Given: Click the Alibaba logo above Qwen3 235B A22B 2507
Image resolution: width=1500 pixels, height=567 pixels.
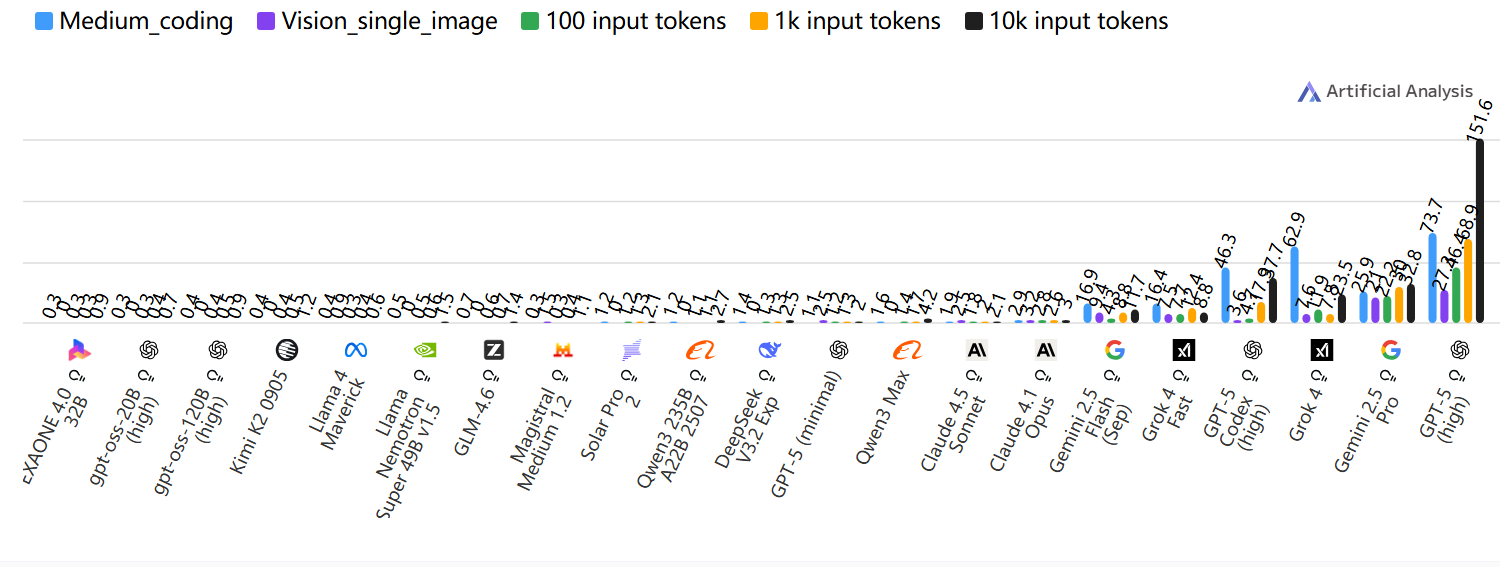Looking at the screenshot, I should (x=701, y=350).
